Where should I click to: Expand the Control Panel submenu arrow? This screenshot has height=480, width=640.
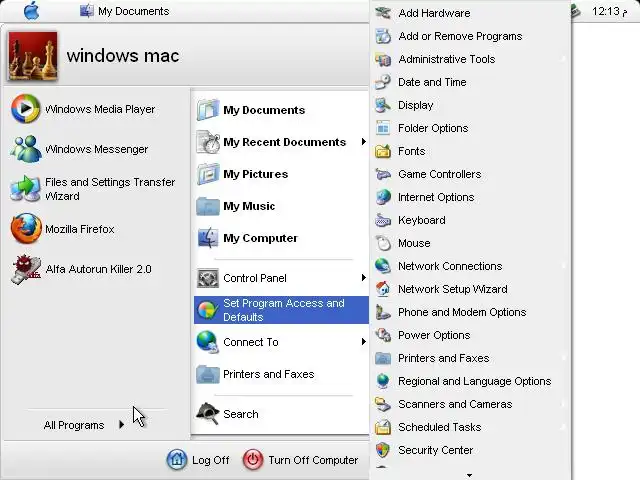click(x=363, y=278)
